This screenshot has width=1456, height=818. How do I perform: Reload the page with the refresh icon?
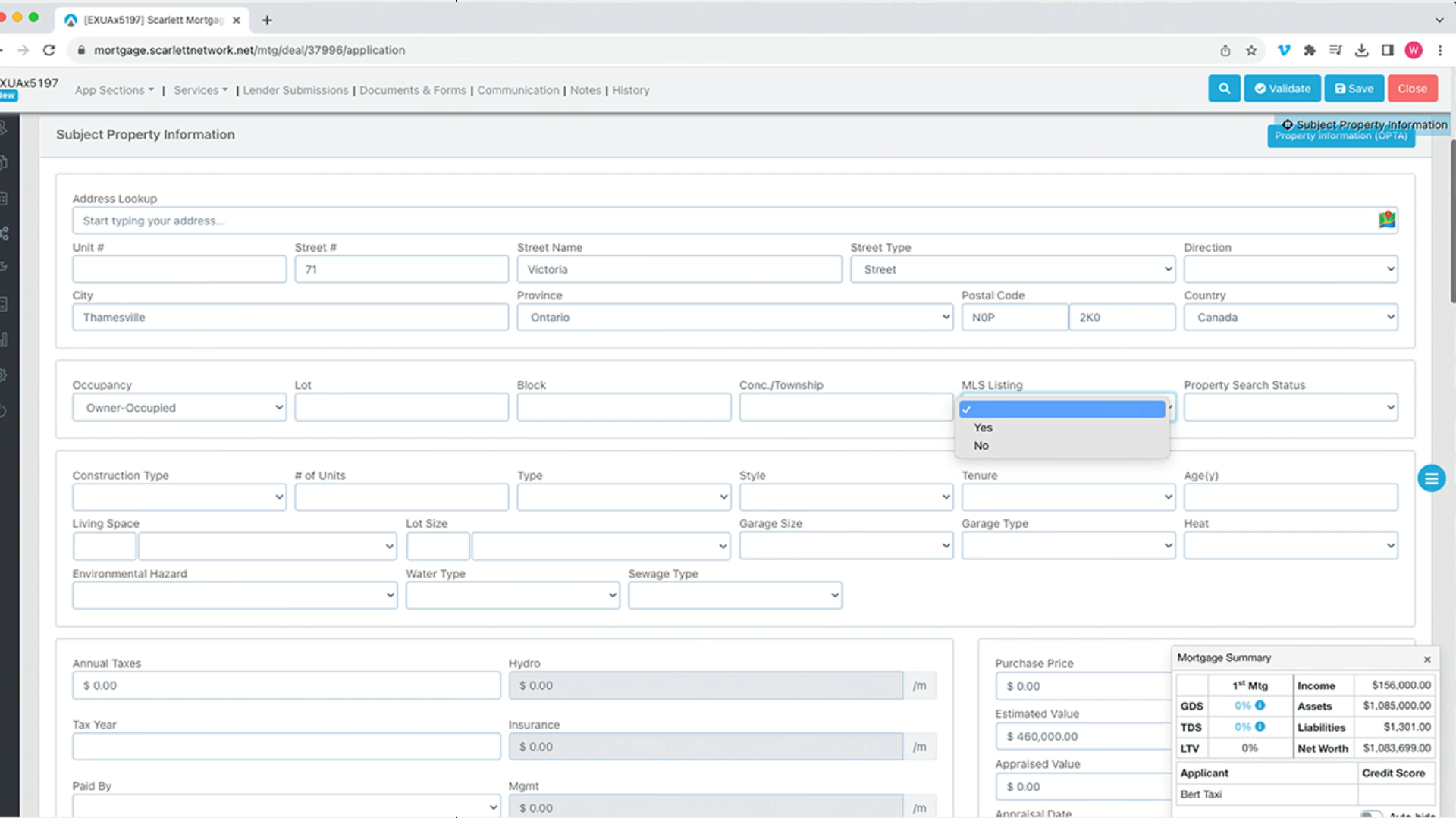(49, 50)
